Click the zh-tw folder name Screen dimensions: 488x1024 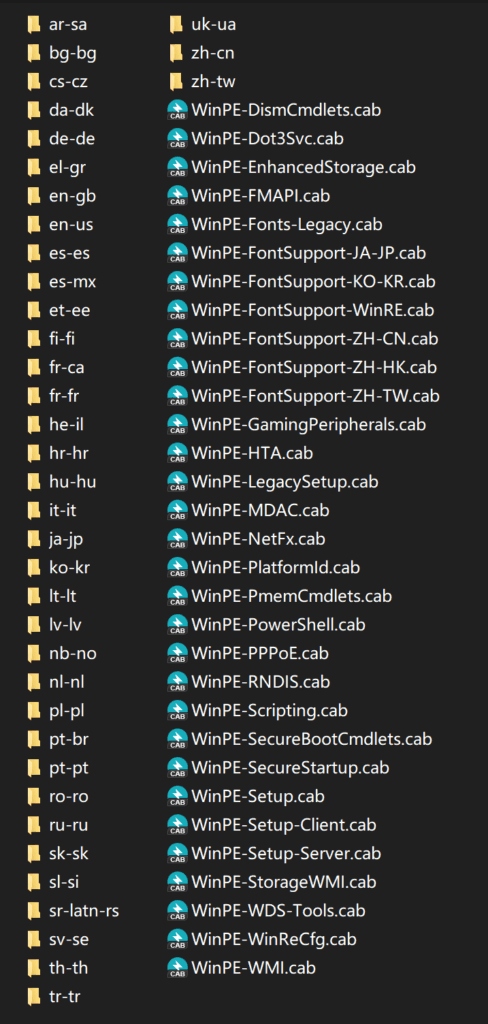[x=214, y=82]
